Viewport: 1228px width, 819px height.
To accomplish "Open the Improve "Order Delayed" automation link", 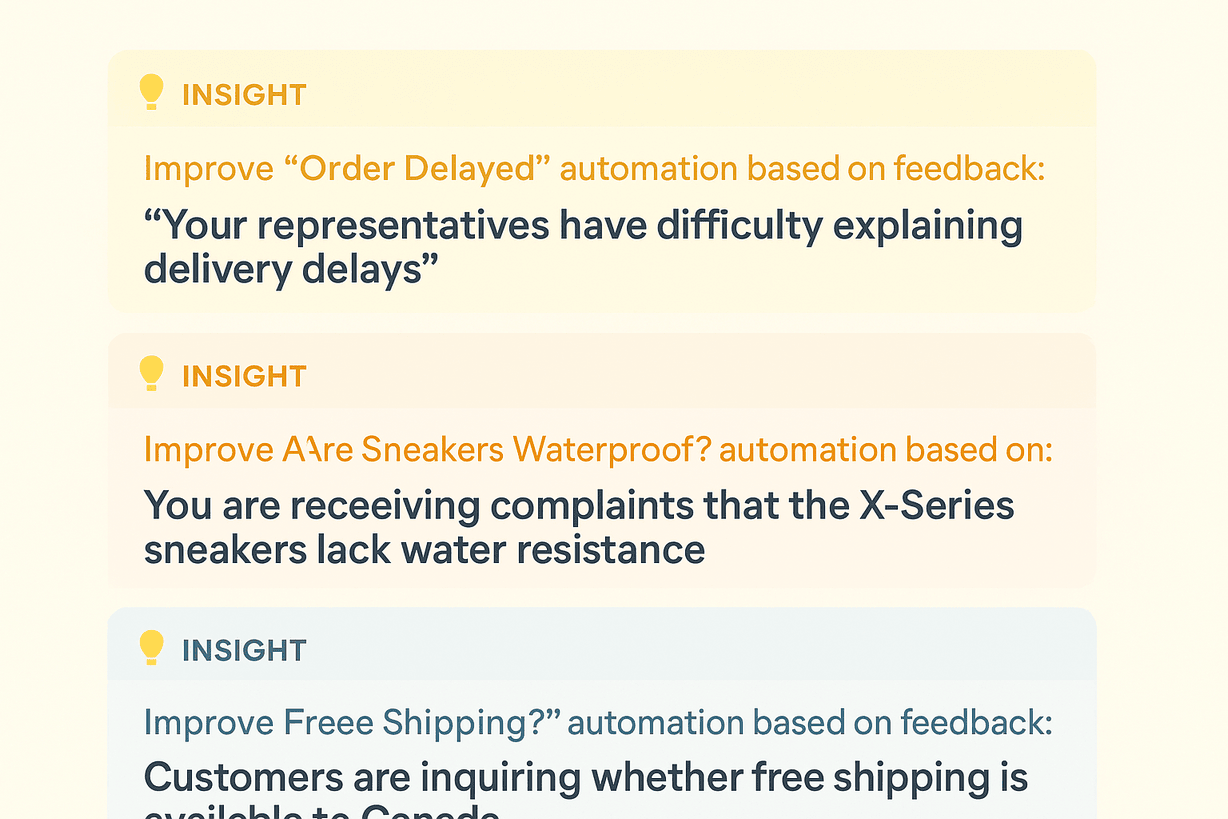I will 594,168.
